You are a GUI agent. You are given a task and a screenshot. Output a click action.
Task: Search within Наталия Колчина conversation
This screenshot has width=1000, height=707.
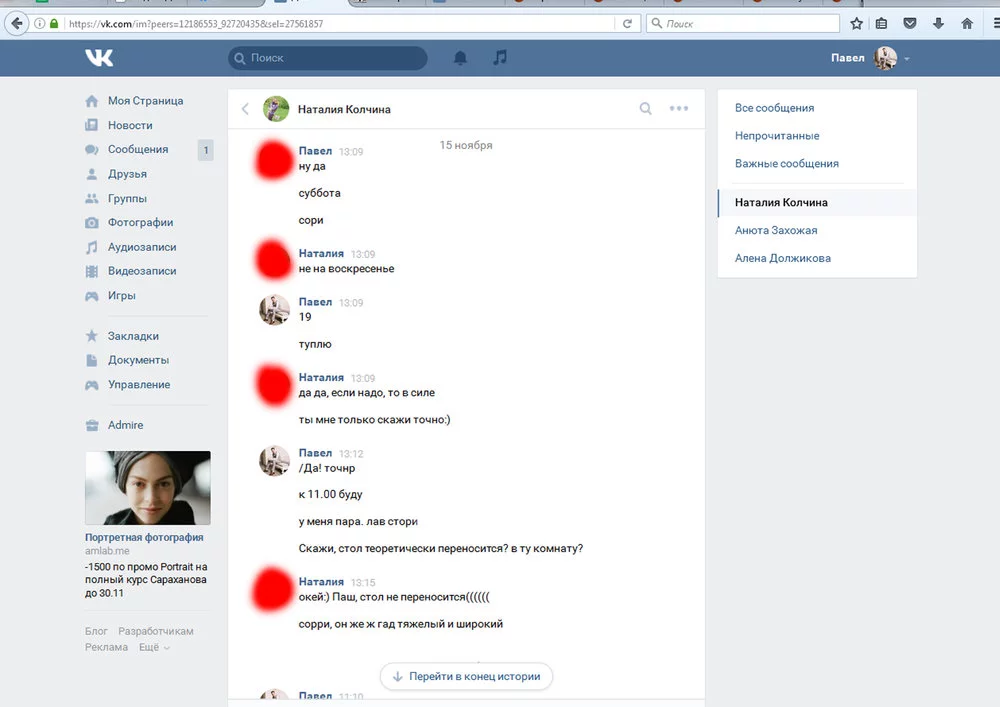(x=645, y=108)
